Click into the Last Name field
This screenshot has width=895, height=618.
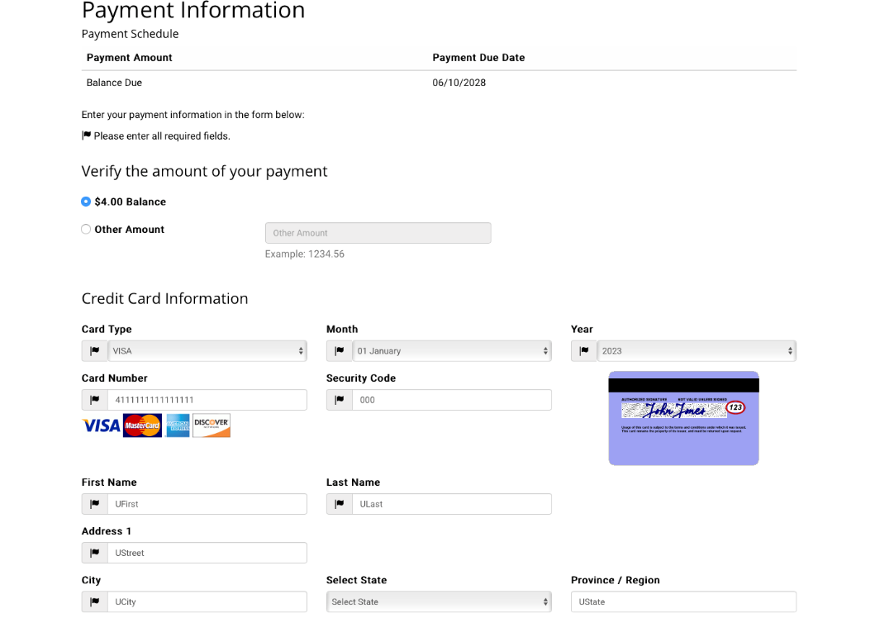click(x=451, y=504)
